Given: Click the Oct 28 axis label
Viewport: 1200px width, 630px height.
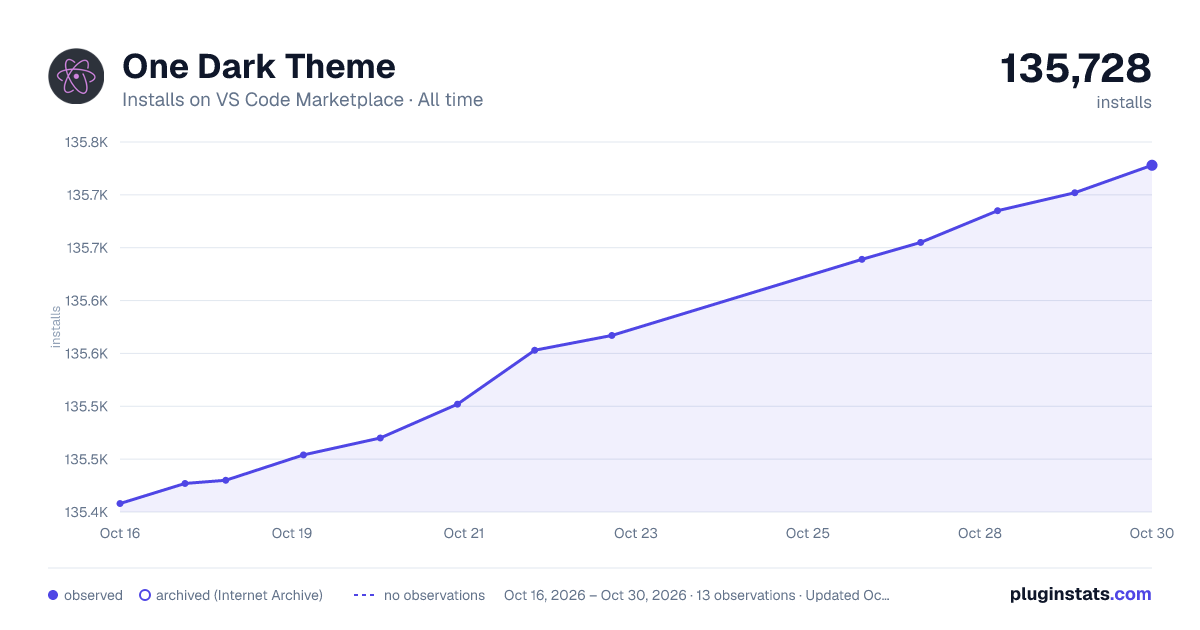Looking at the screenshot, I should click(980, 533).
